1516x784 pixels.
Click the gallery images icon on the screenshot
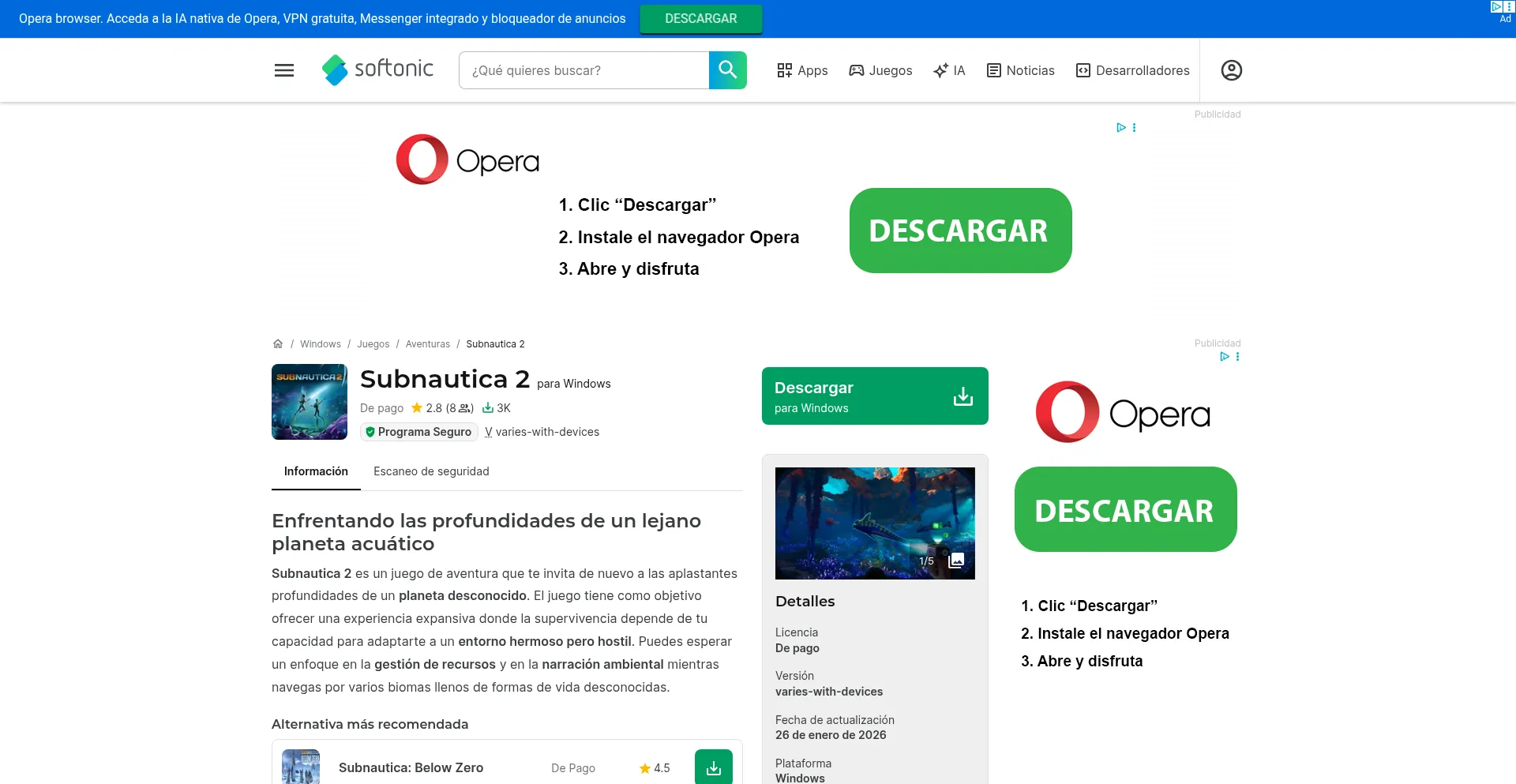[956, 561]
